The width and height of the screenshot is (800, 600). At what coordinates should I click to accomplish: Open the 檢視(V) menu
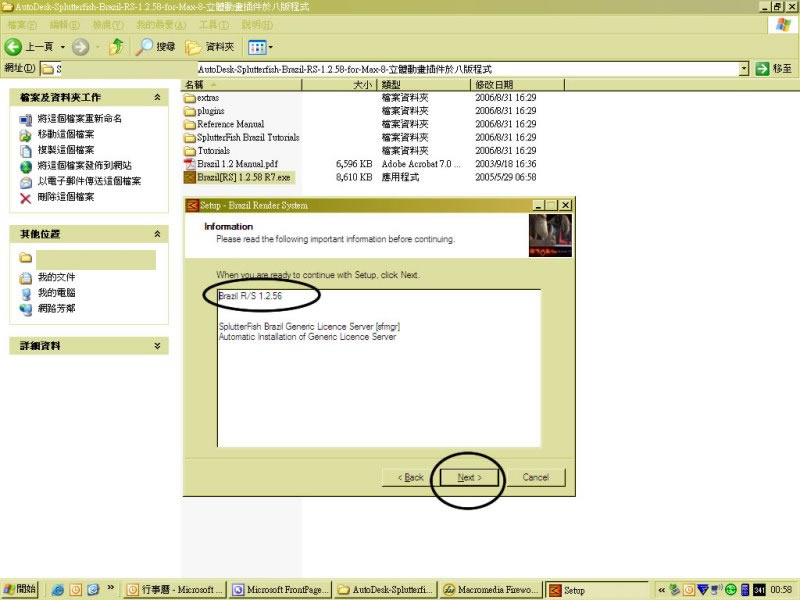coord(108,24)
